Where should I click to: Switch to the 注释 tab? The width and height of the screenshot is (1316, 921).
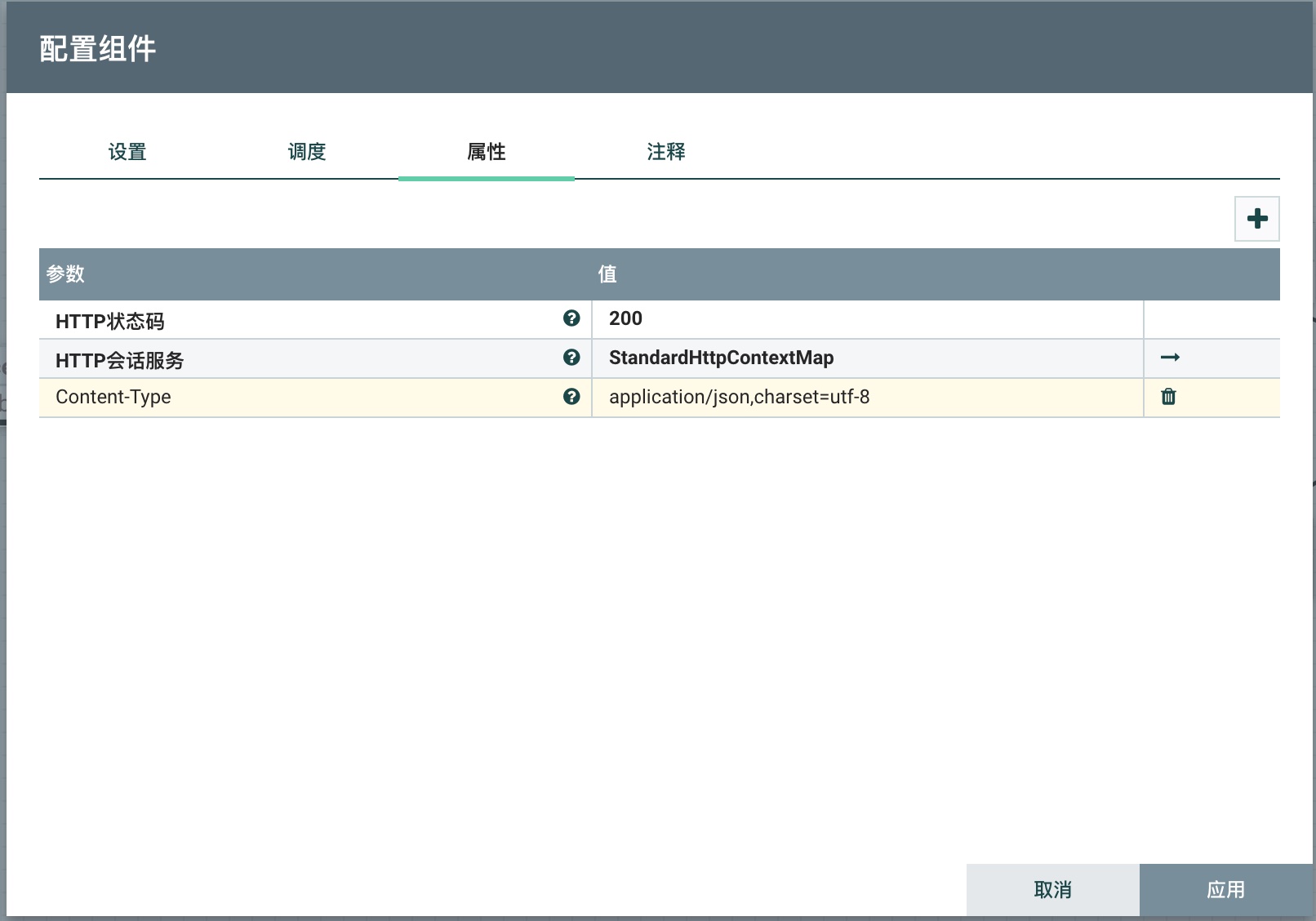click(x=666, y=152)
